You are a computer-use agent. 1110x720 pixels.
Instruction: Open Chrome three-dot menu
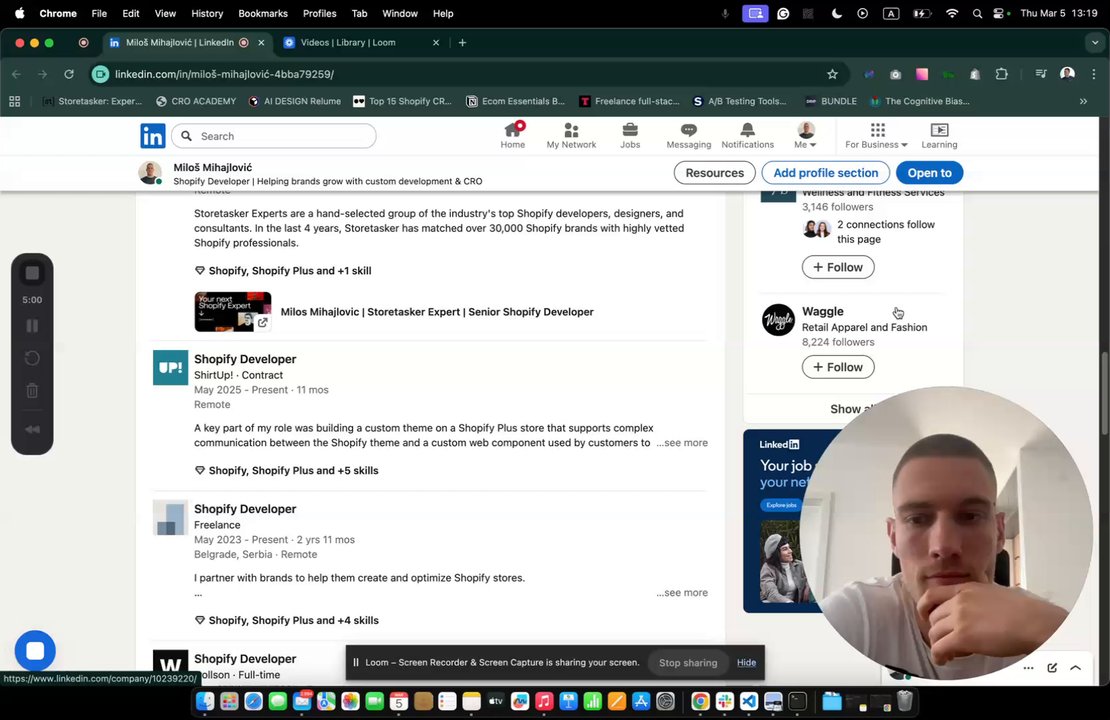tap(1094, 74)
